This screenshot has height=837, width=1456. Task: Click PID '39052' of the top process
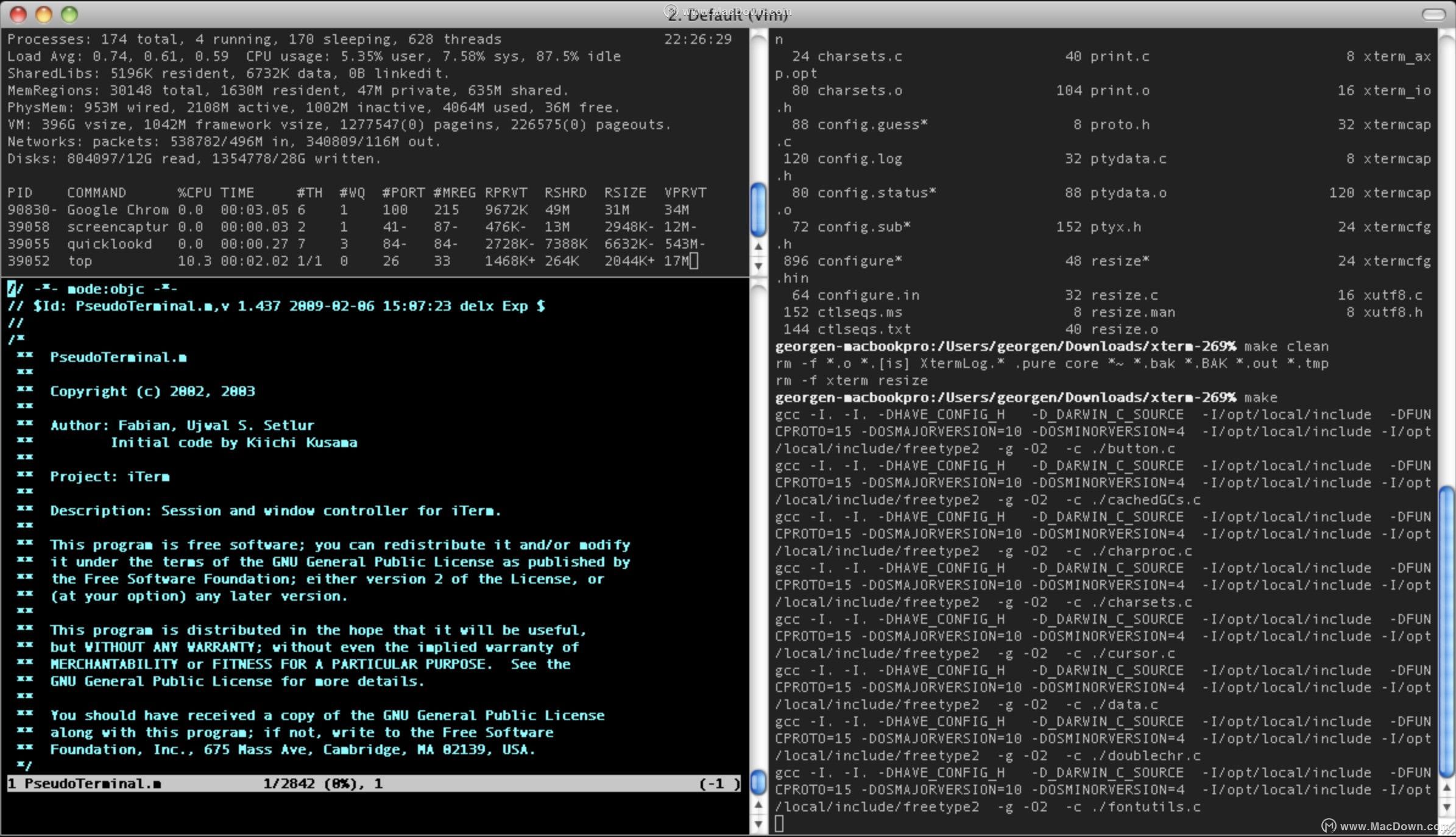click(28, 261)
